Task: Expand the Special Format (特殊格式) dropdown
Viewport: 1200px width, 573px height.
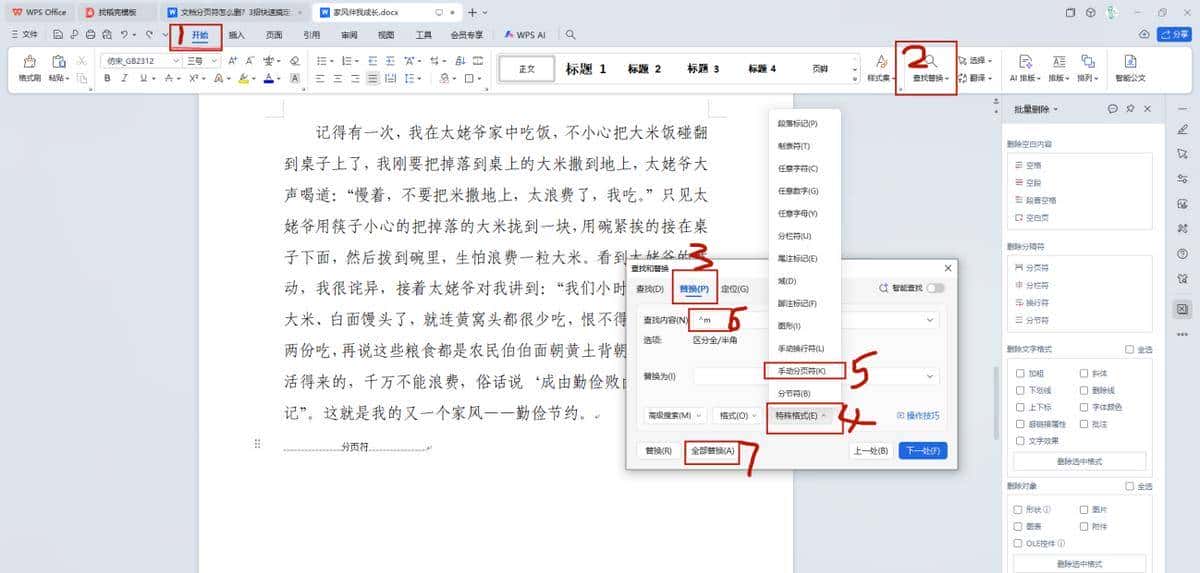Action: point(800,415)
